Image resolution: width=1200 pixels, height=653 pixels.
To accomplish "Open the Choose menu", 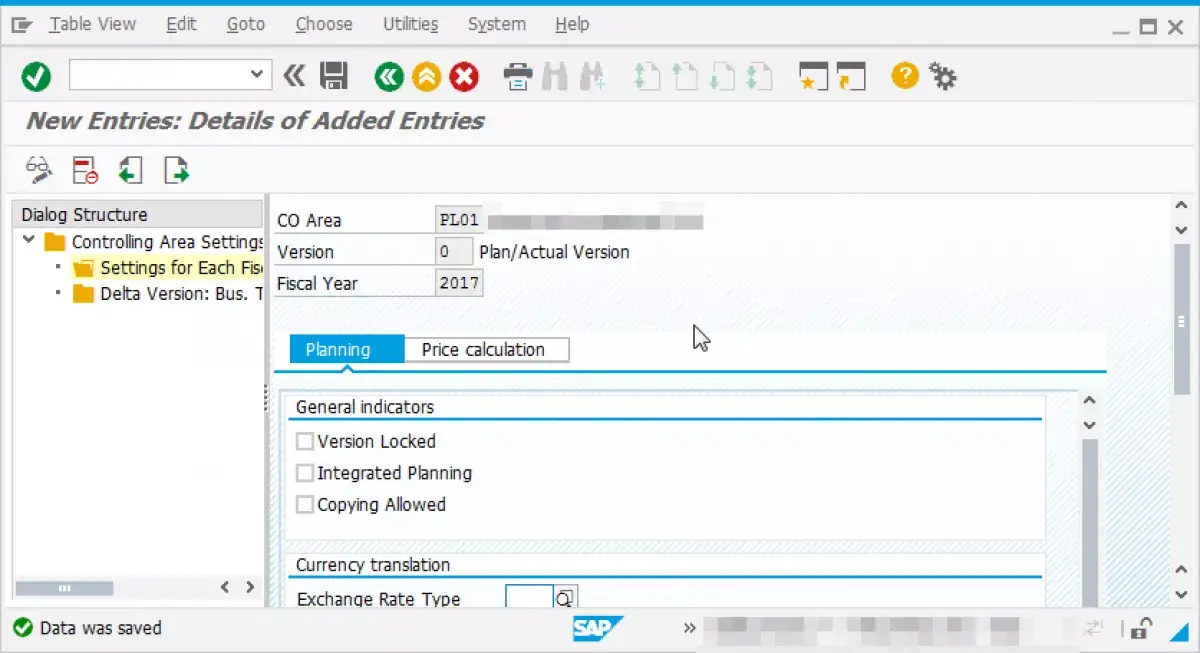I will tap(324, 24).
